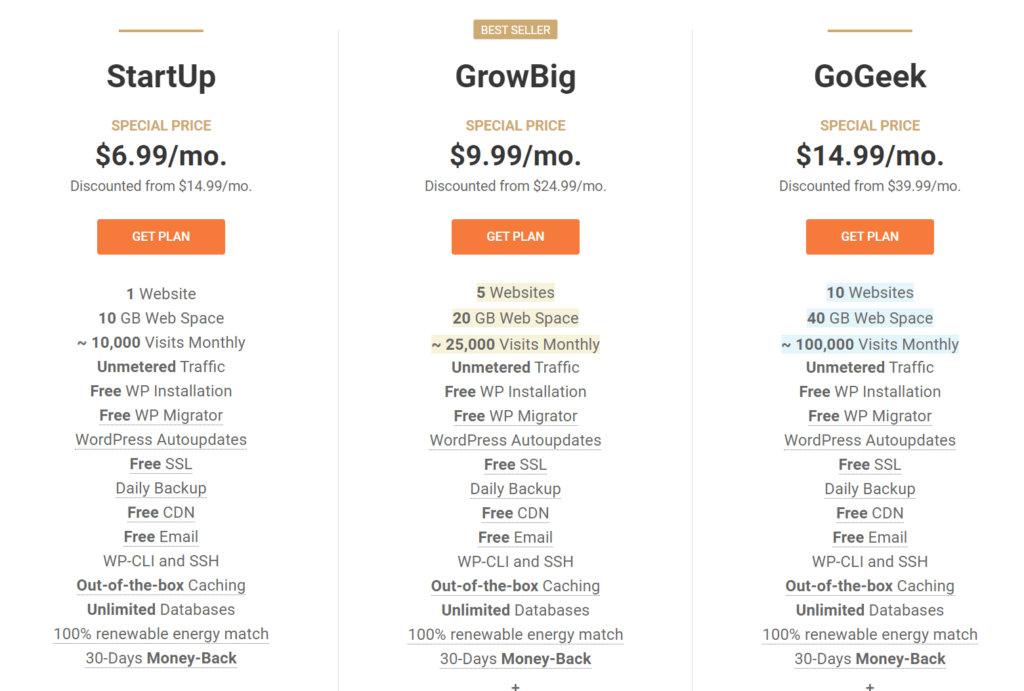
Task: Open StartUp's Free WP Migrator link
Action: (161, 415)
